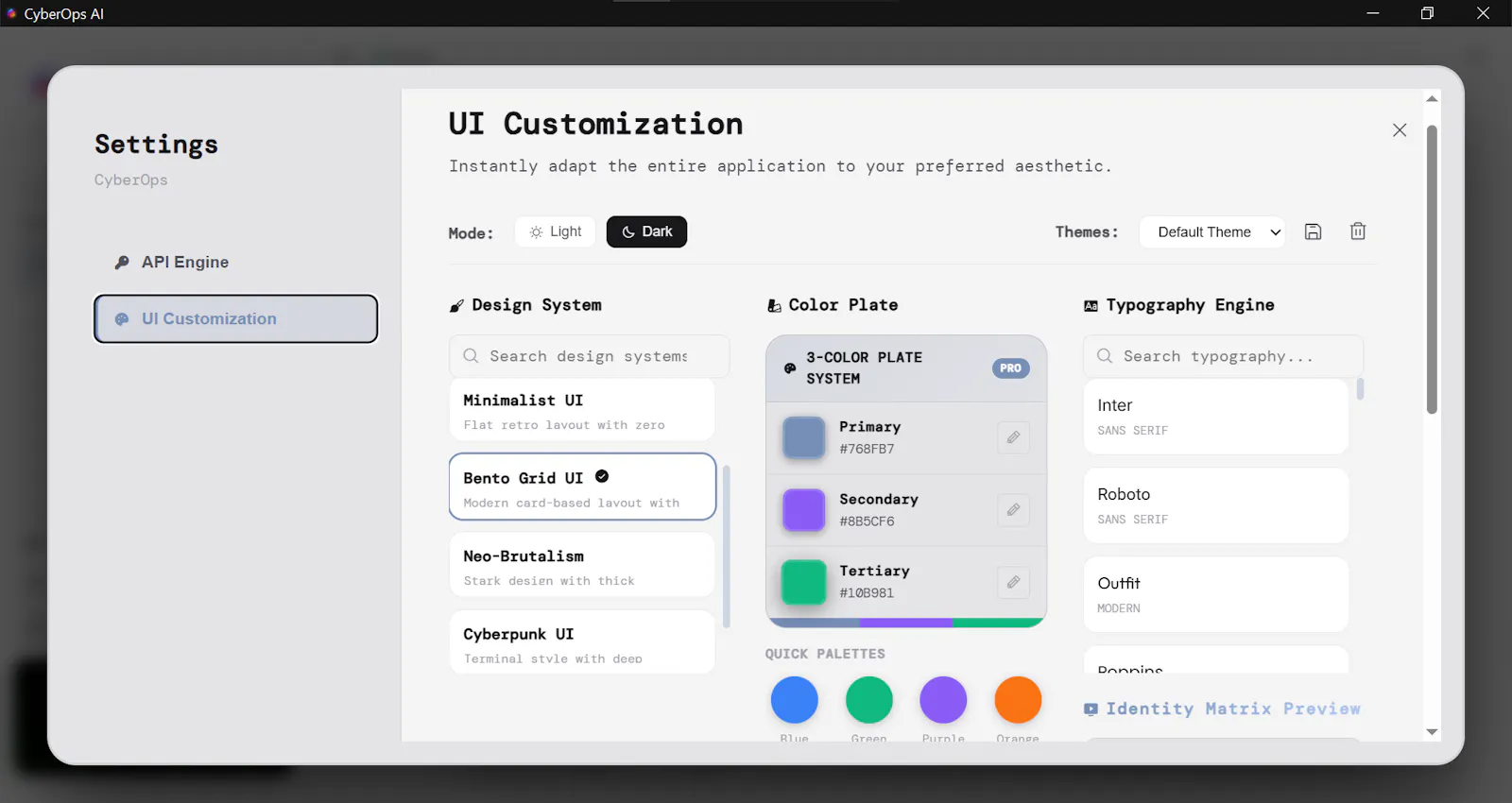Select the Roboto font option
The image size is (1512, 803).
click(1215, 505)
